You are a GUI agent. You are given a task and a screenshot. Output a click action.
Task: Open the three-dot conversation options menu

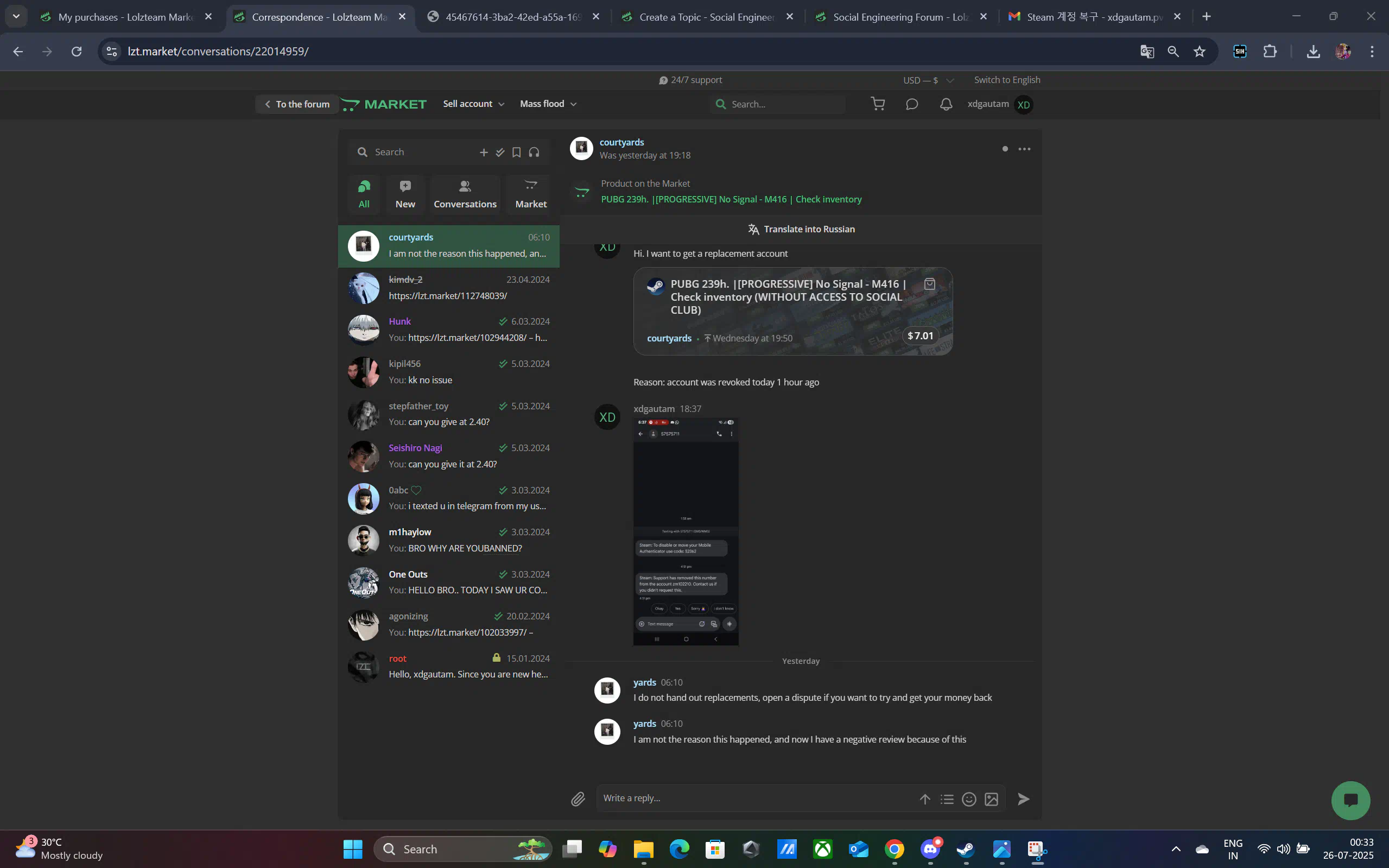pos(1024,149)
